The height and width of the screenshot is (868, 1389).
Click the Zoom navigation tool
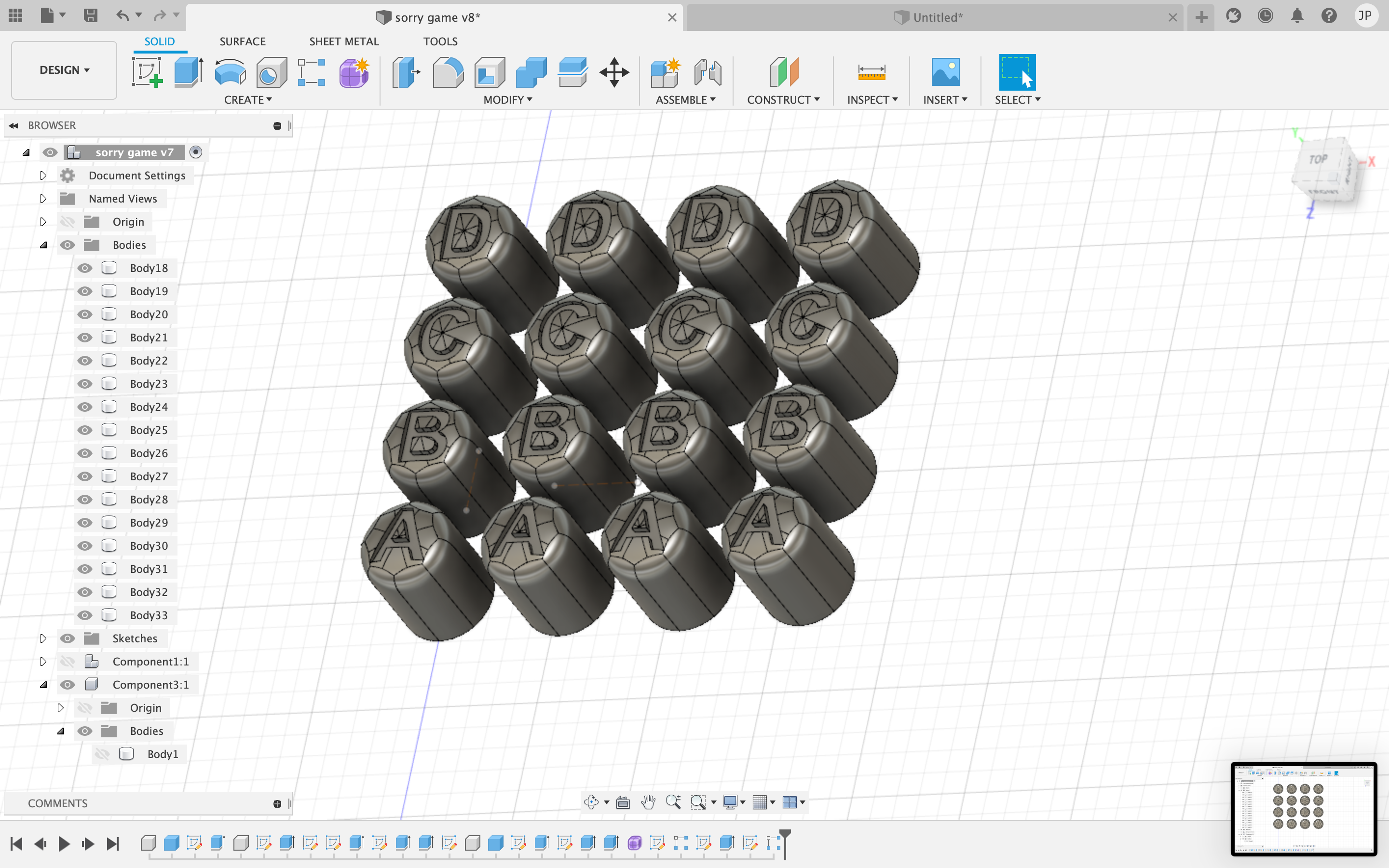673,802
